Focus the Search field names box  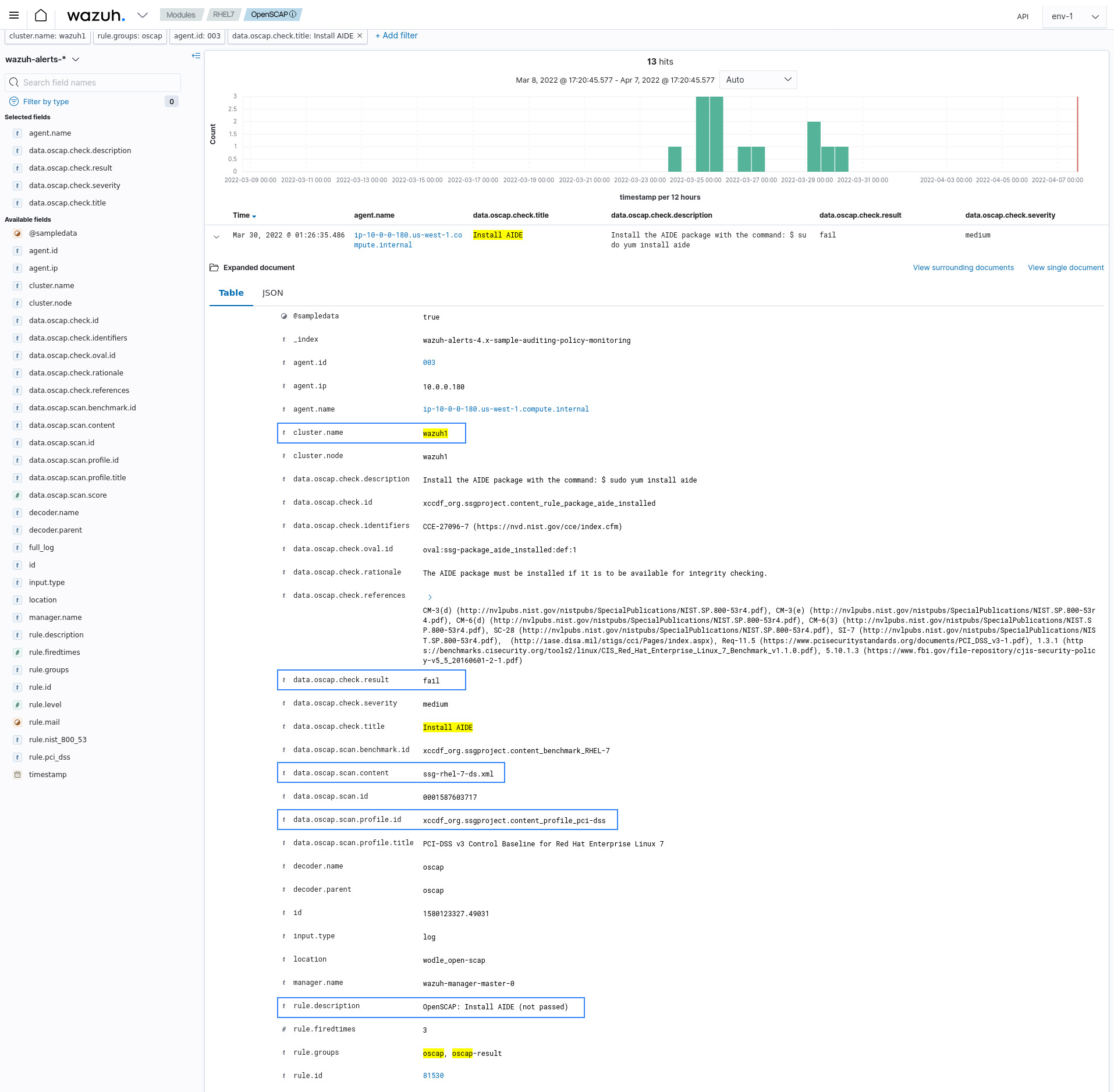click(93, 83)
